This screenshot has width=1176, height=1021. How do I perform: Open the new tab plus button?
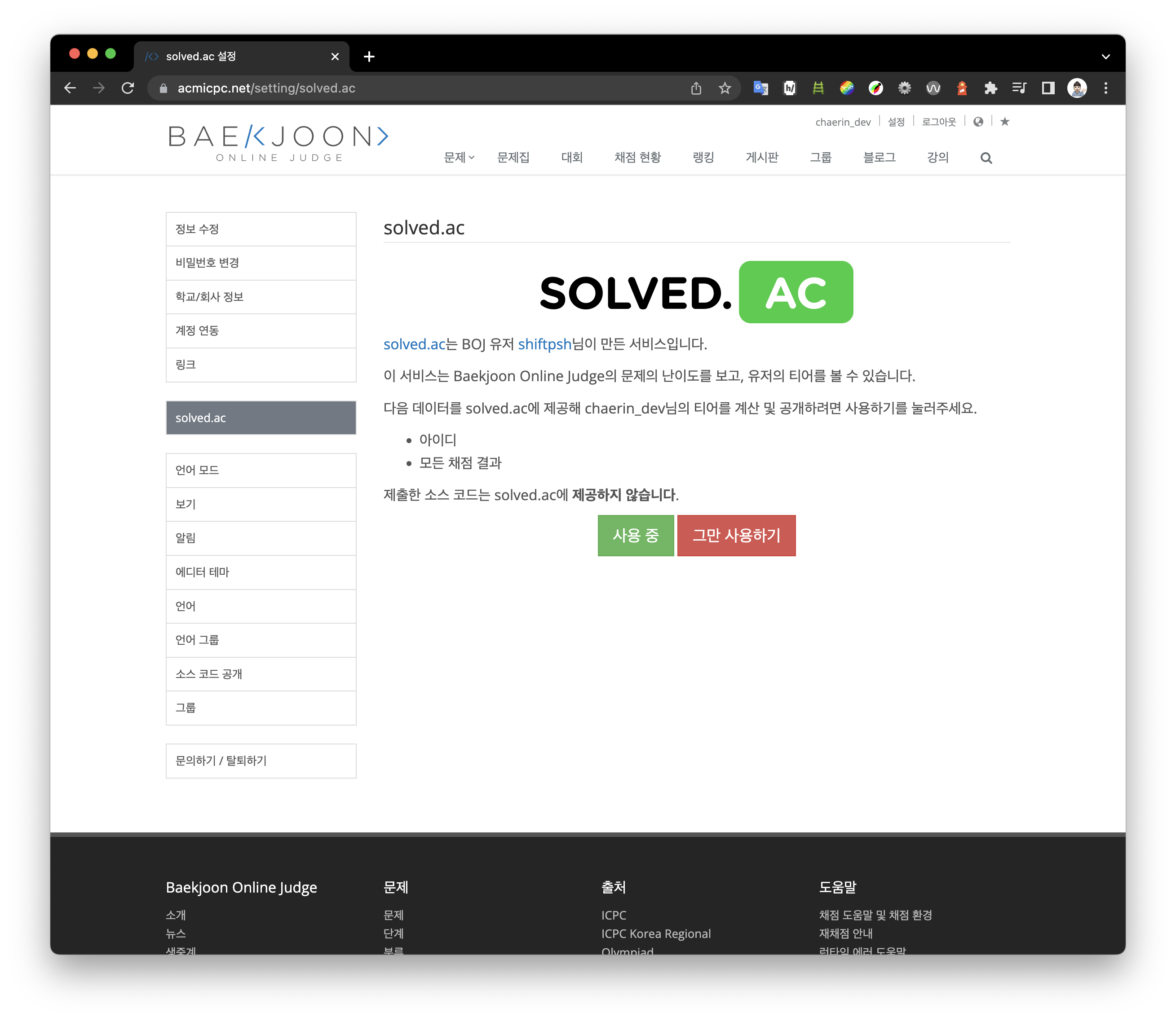click(x=369, y=57)
